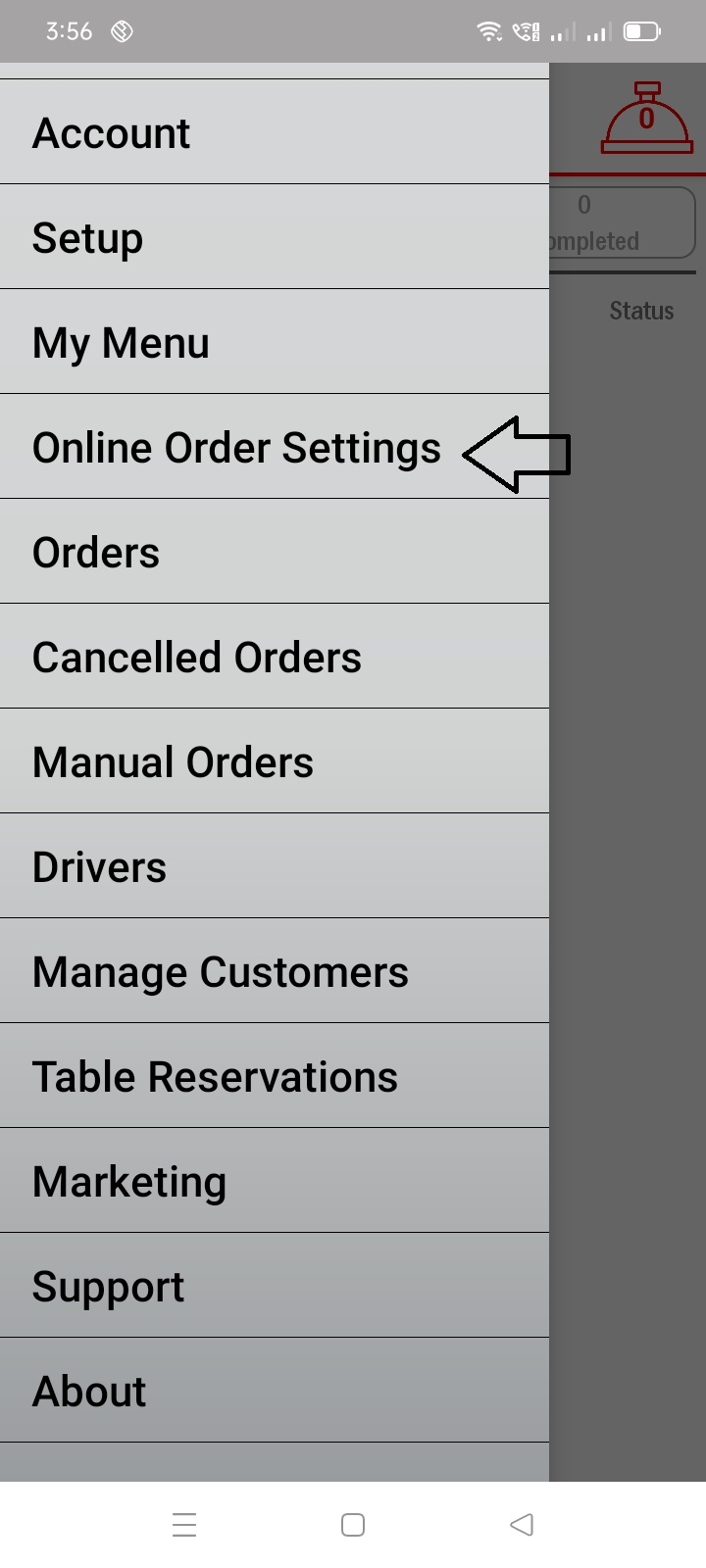Tap Android home square icon

(x=353, y=1525)
